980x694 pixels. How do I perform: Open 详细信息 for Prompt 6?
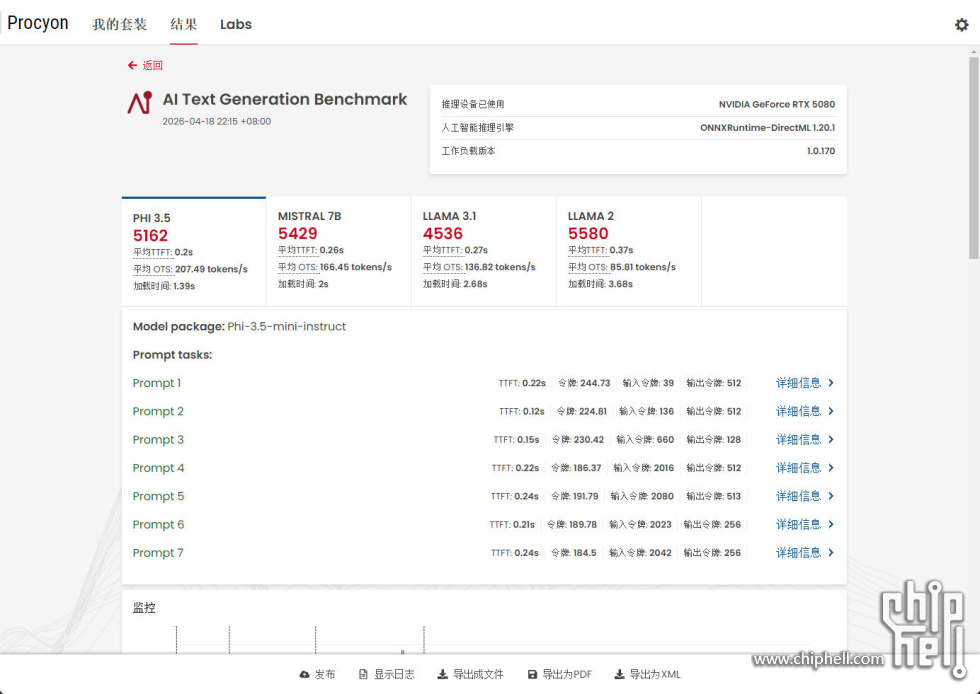click(798, 524)
